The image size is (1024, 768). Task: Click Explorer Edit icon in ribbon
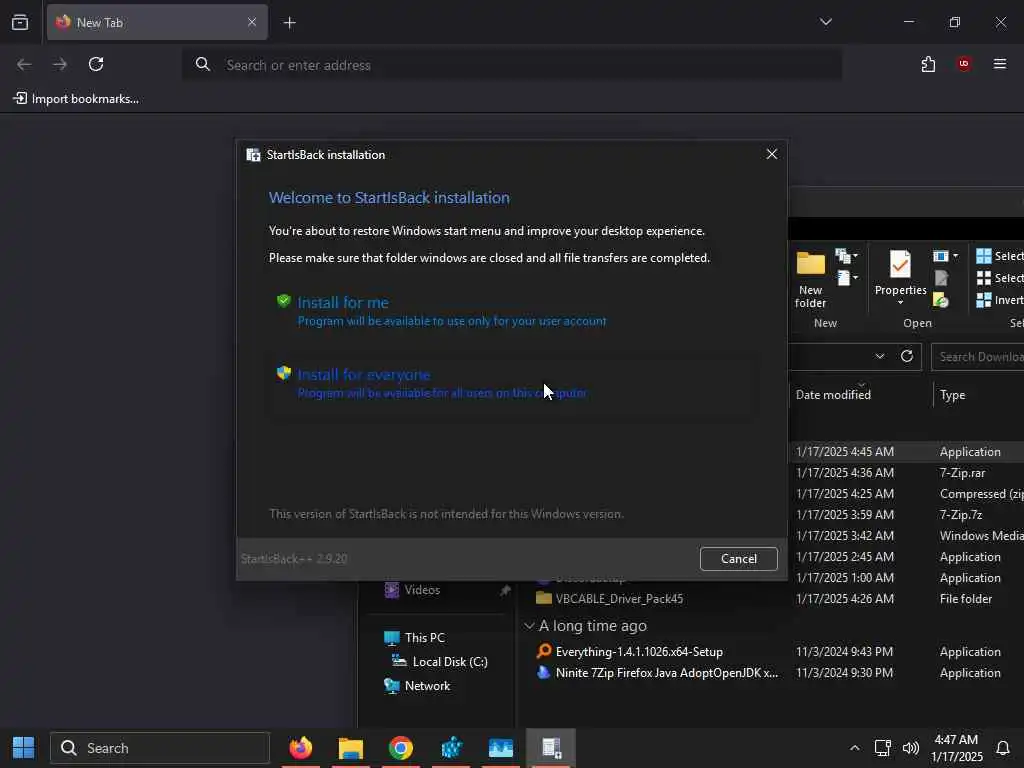point(941,278)
